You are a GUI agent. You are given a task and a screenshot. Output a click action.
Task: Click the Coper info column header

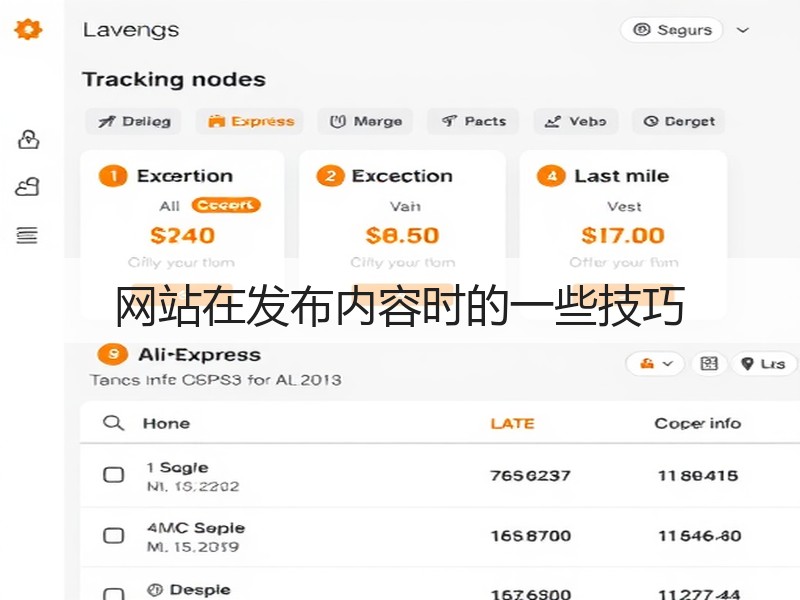(697, 423)
